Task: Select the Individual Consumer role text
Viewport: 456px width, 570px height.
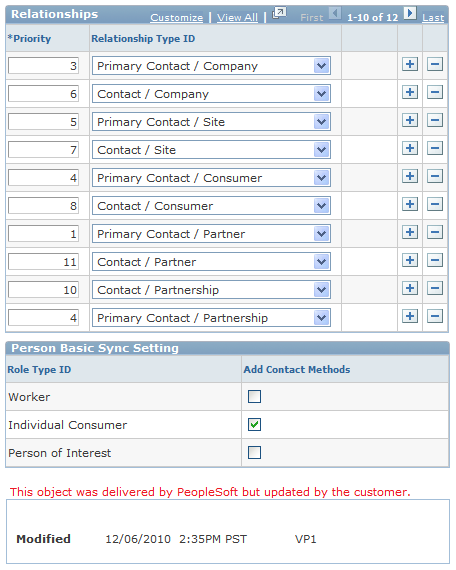Action: click(x=68, y=425)
